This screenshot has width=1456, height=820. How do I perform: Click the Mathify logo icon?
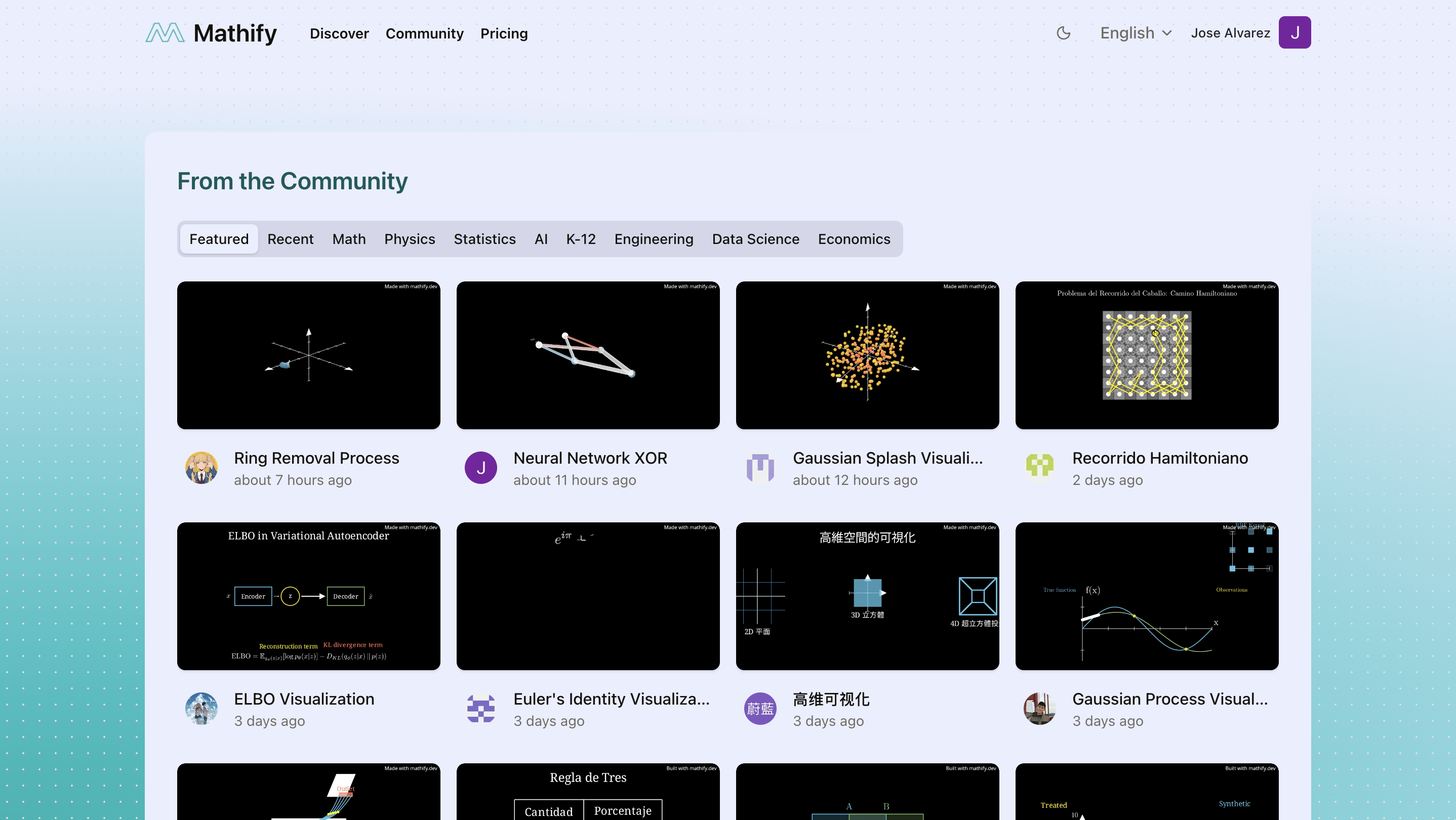165,33
